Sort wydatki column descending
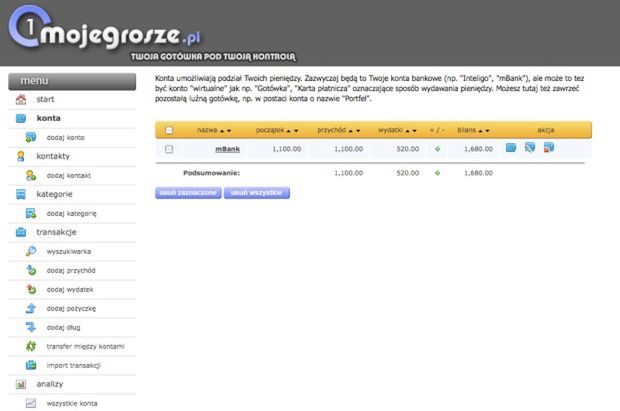Viewport: 620px width, 411px height. pos(414,131)
